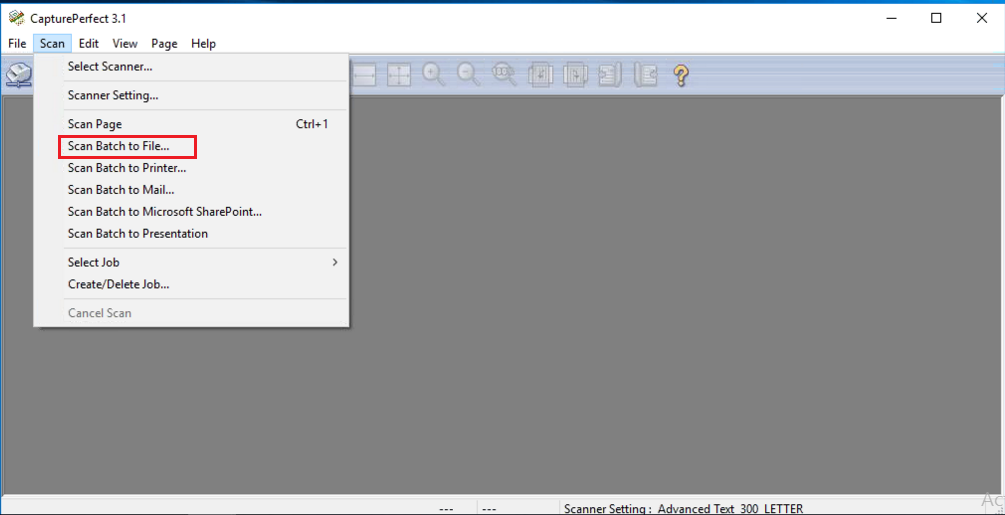Viewport: 1005px width, 515px height.
Task: Zoom out with the minus magnifier icon
Action: pyautogui.click(x=469, y=75)
